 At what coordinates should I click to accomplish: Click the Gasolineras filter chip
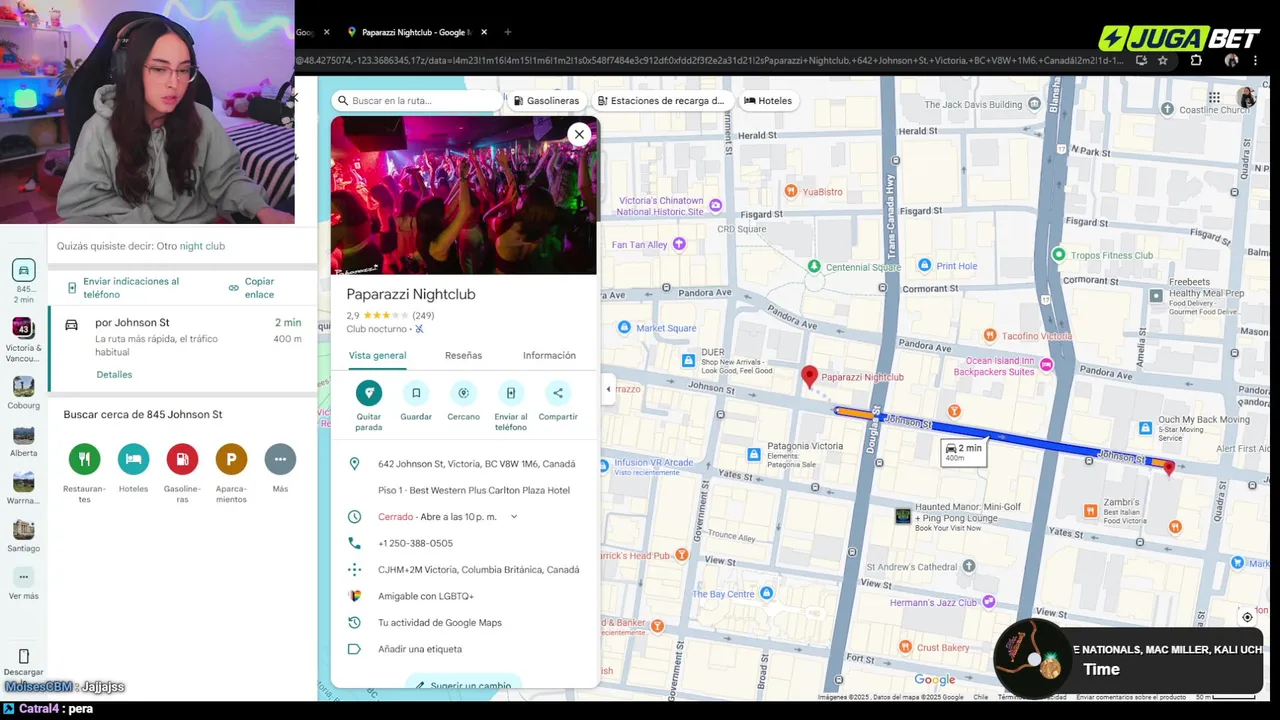pos(546,101)
